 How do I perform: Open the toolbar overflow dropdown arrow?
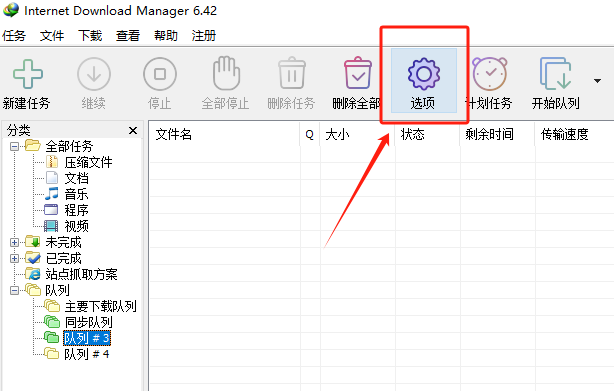tap(597, 81)
